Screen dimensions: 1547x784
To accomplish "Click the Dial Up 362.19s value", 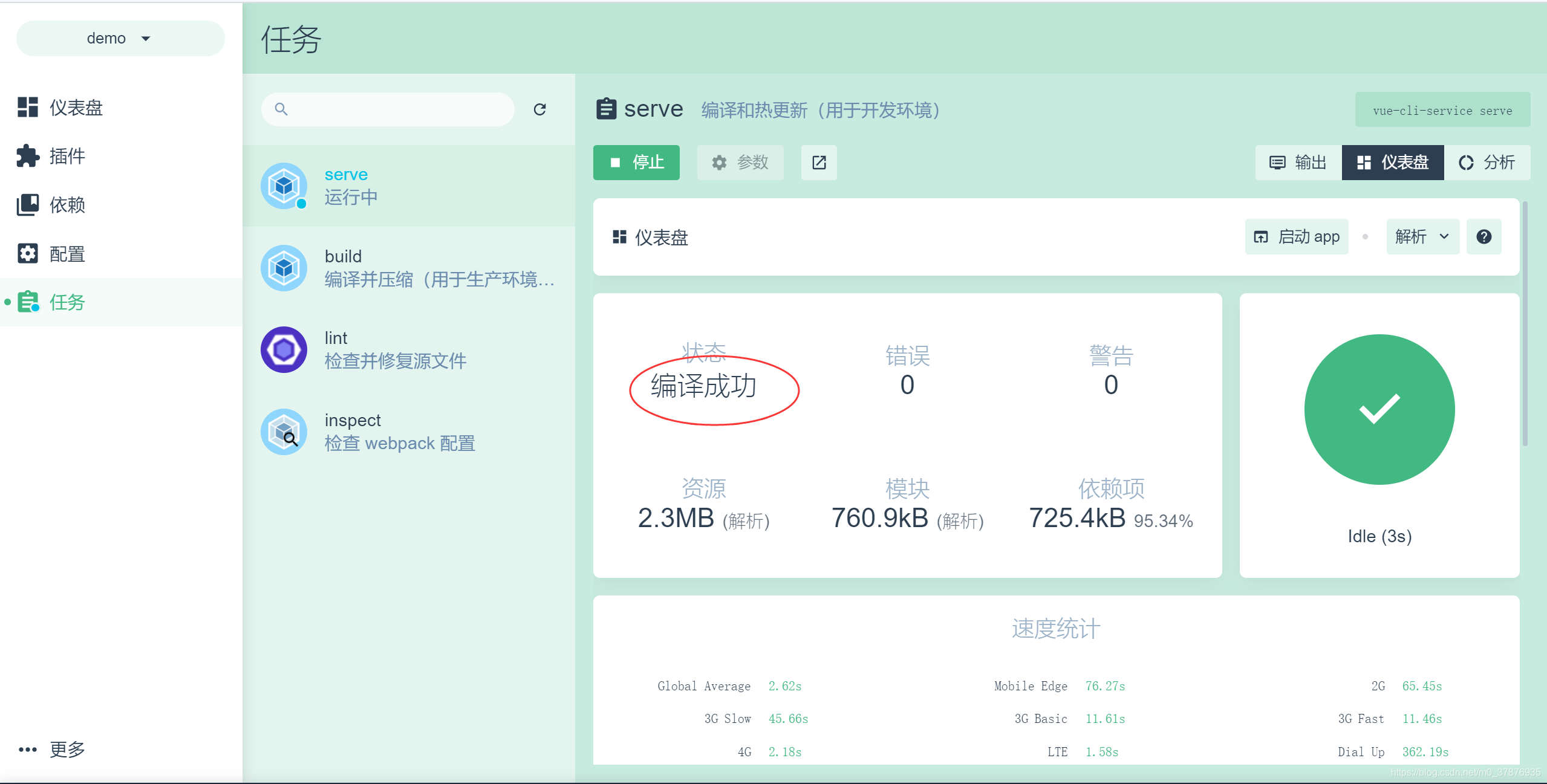I will tap(1425, 752).
